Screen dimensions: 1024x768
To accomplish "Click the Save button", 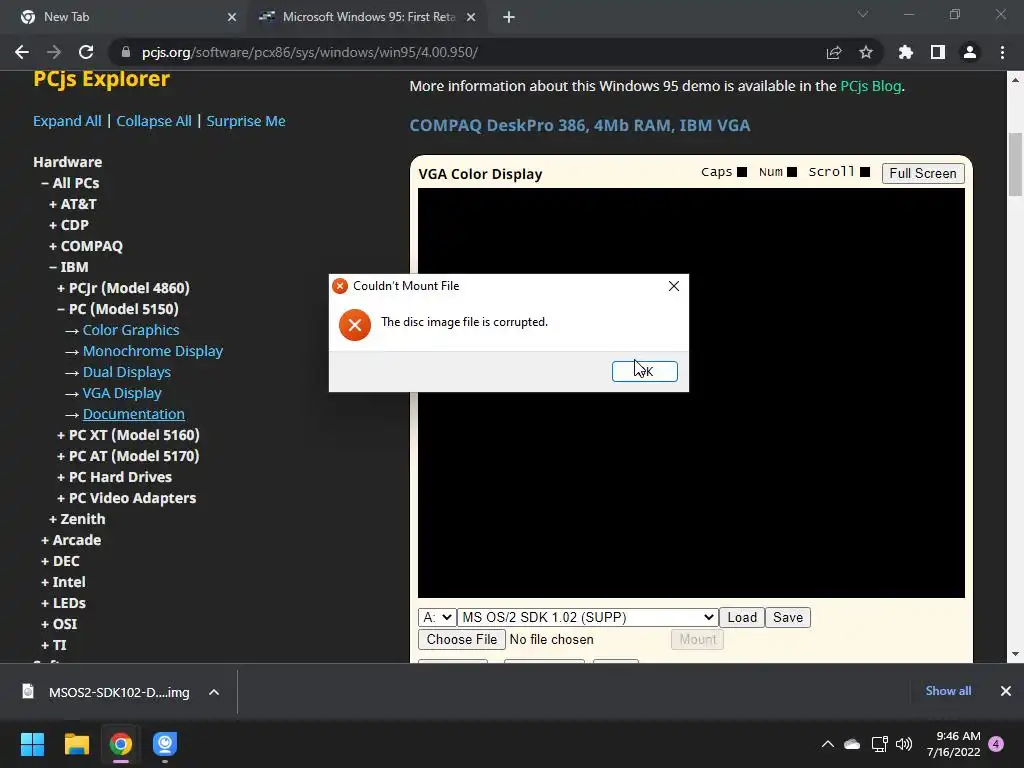I will coord(788,617).
